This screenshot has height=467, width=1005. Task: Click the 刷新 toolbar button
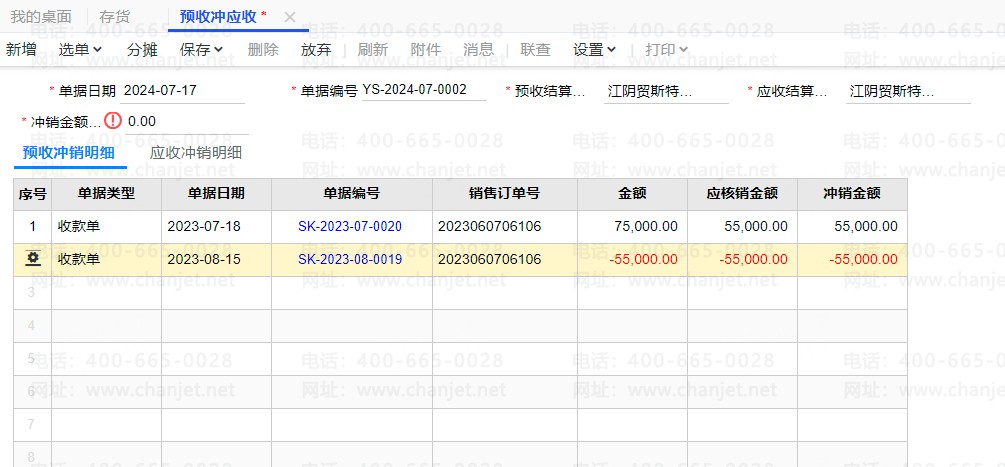point(372,49)
